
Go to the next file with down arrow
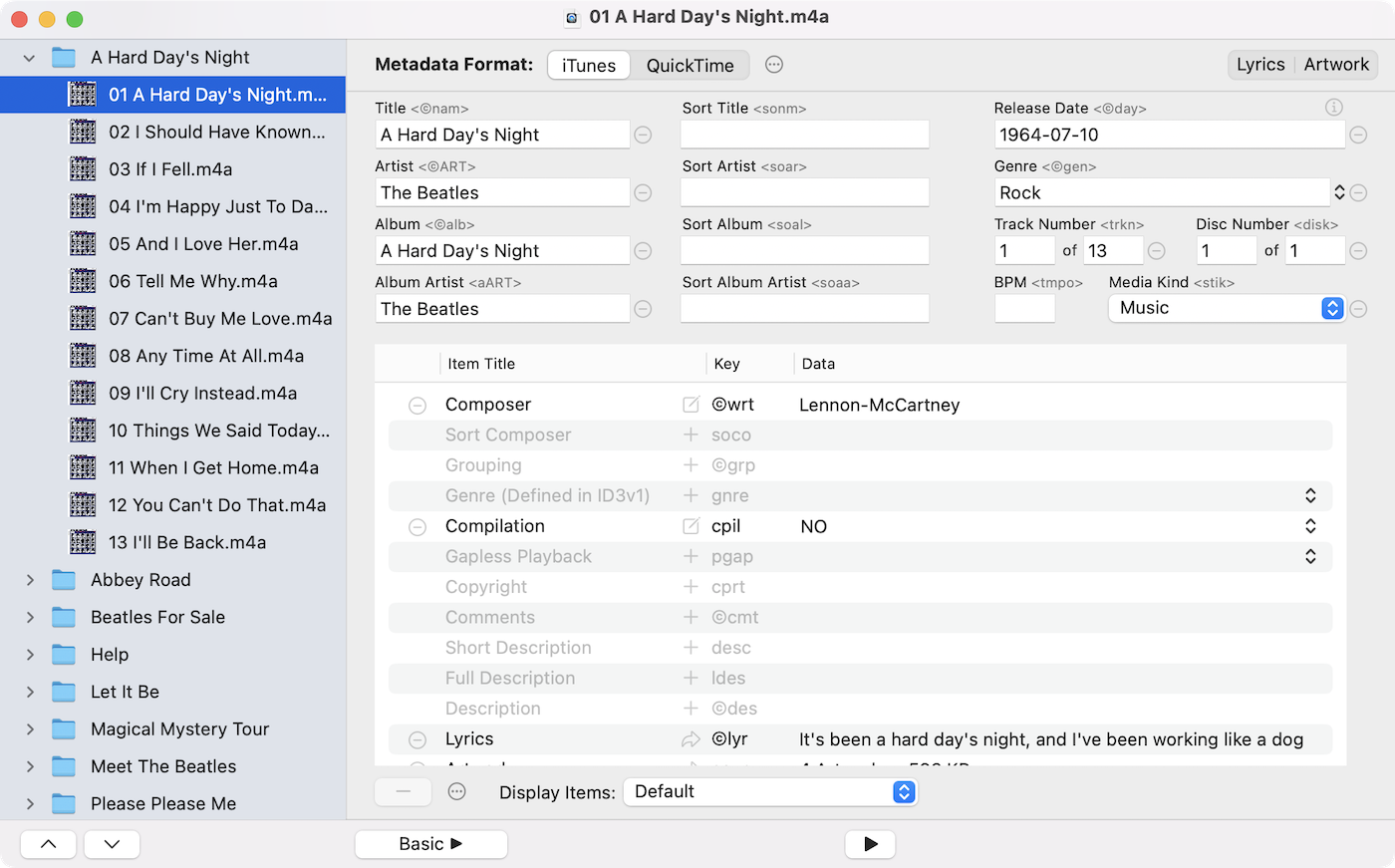tap(112, 844)
